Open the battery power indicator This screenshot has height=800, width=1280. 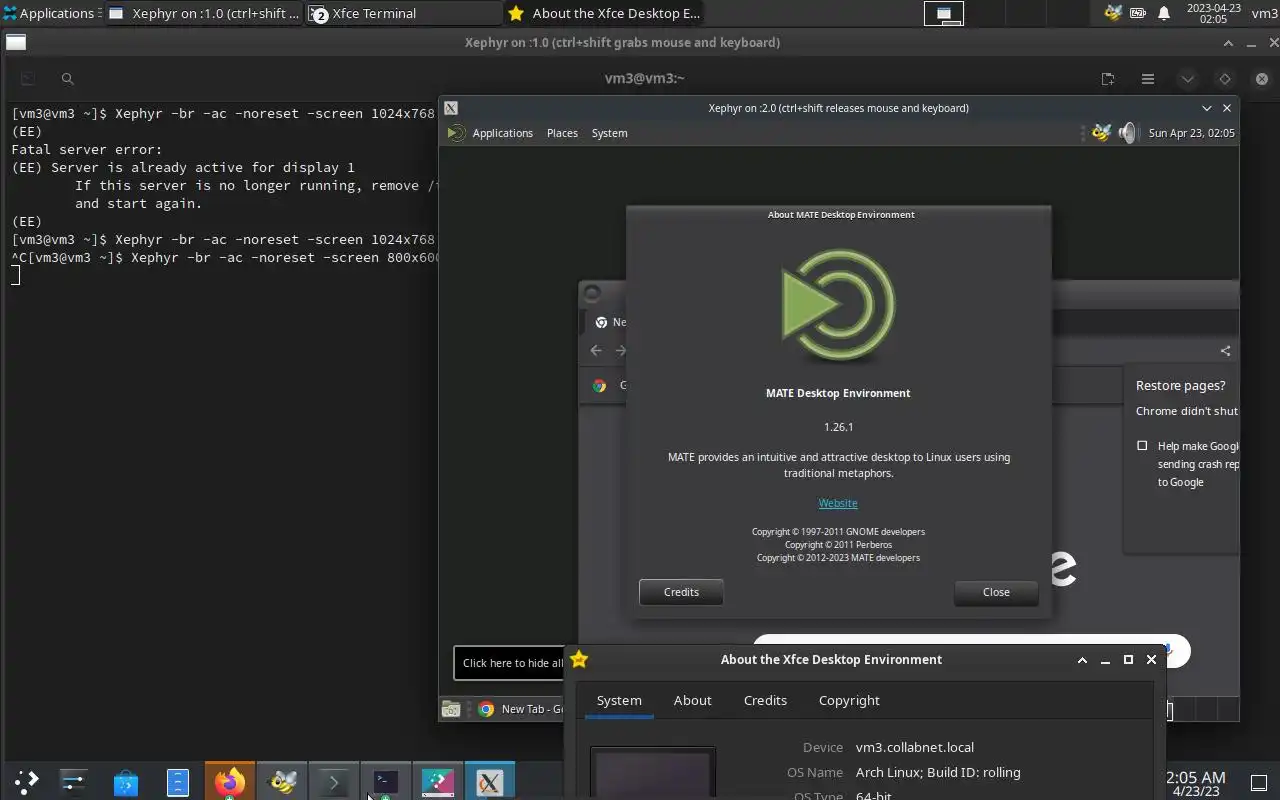(x=1138, y=13)
